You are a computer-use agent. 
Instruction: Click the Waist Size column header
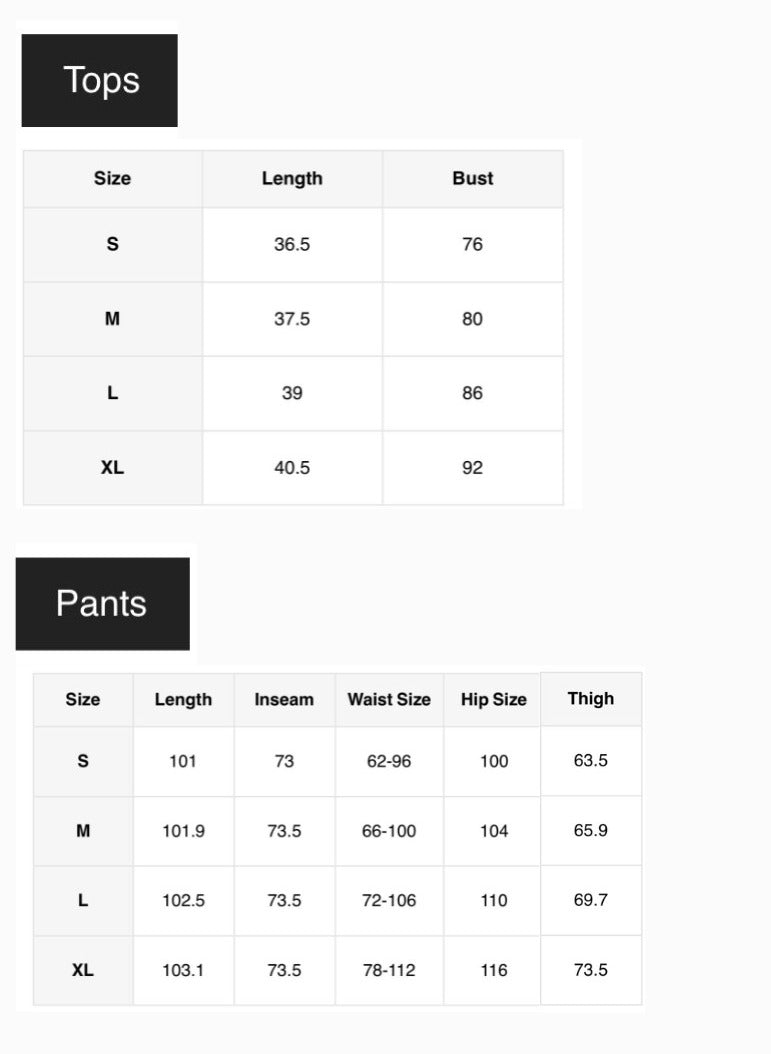point(389,700)
